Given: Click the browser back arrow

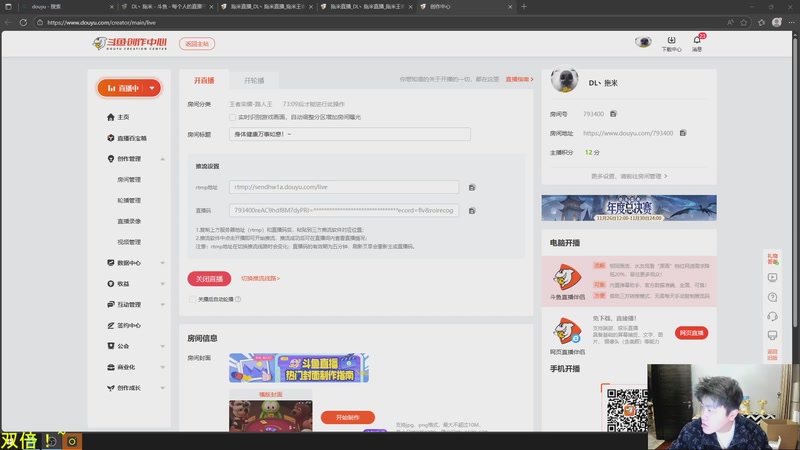Looking at the screenshot, I should (x=8, y=22).
